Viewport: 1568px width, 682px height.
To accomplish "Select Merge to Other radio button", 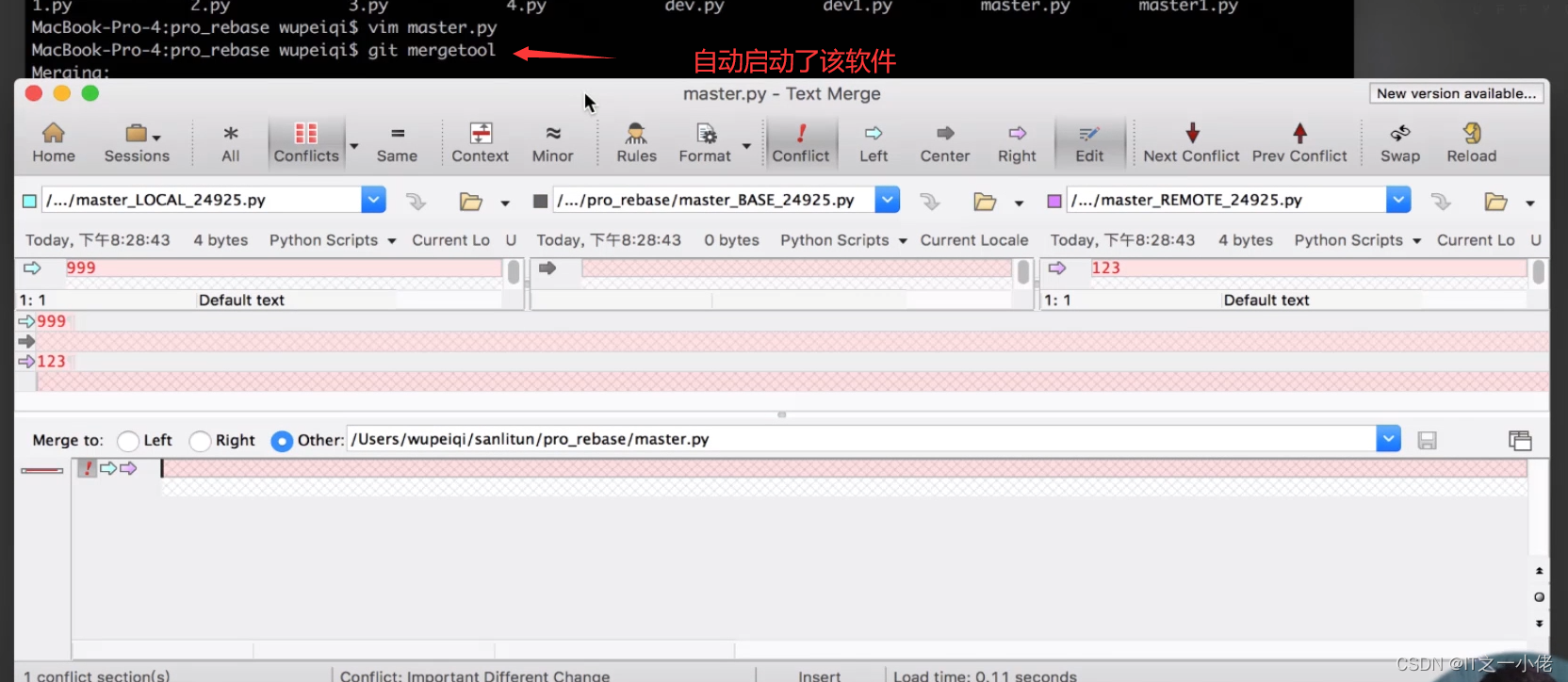I will 282,441.
